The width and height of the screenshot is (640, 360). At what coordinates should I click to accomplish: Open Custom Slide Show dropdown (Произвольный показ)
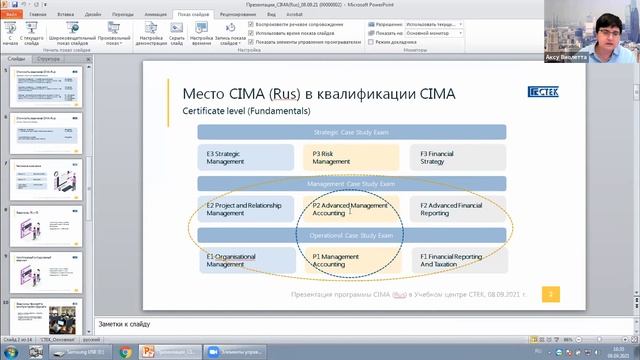click(114, 33)
